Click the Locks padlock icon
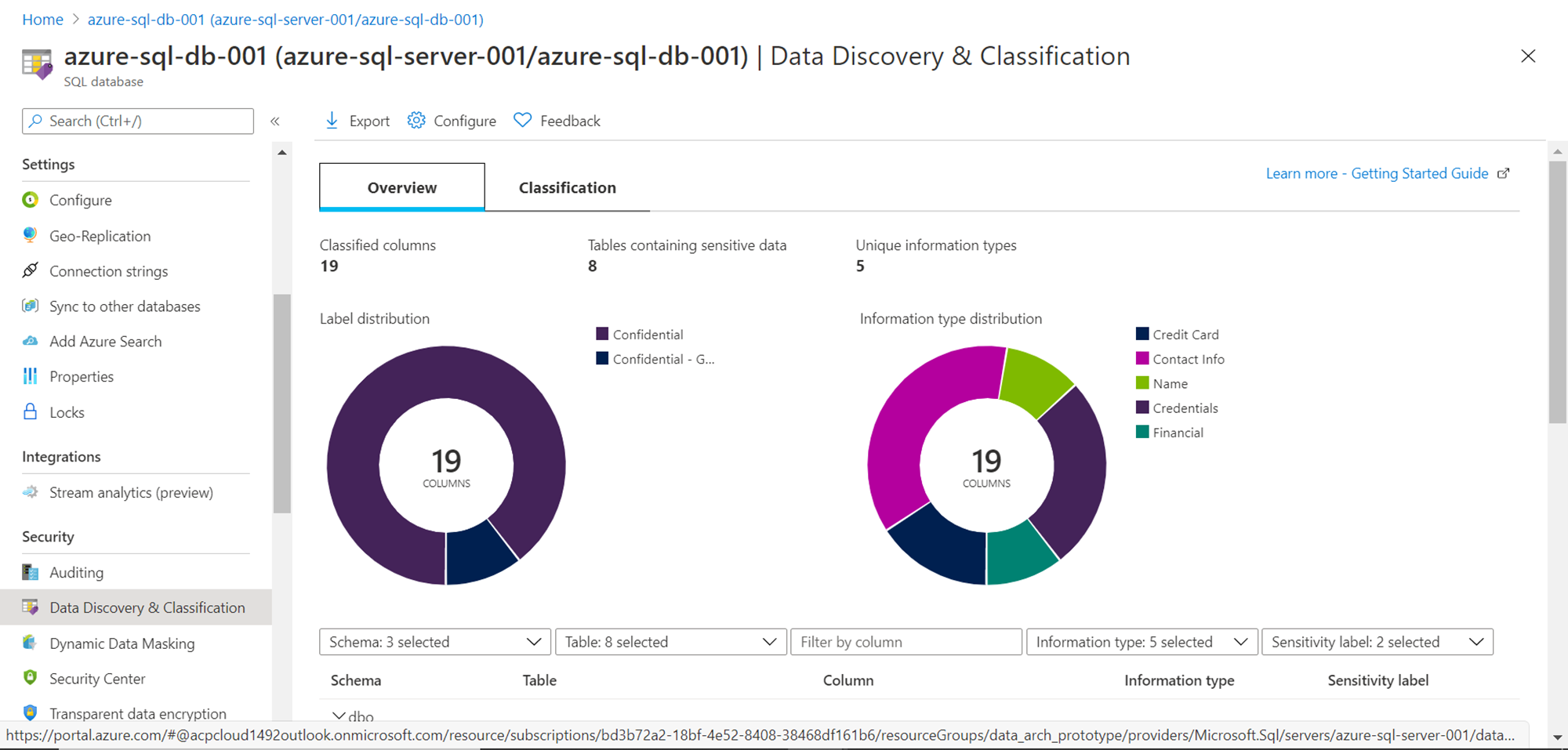Screen dimensions: 1568x750 pos(30,411)
